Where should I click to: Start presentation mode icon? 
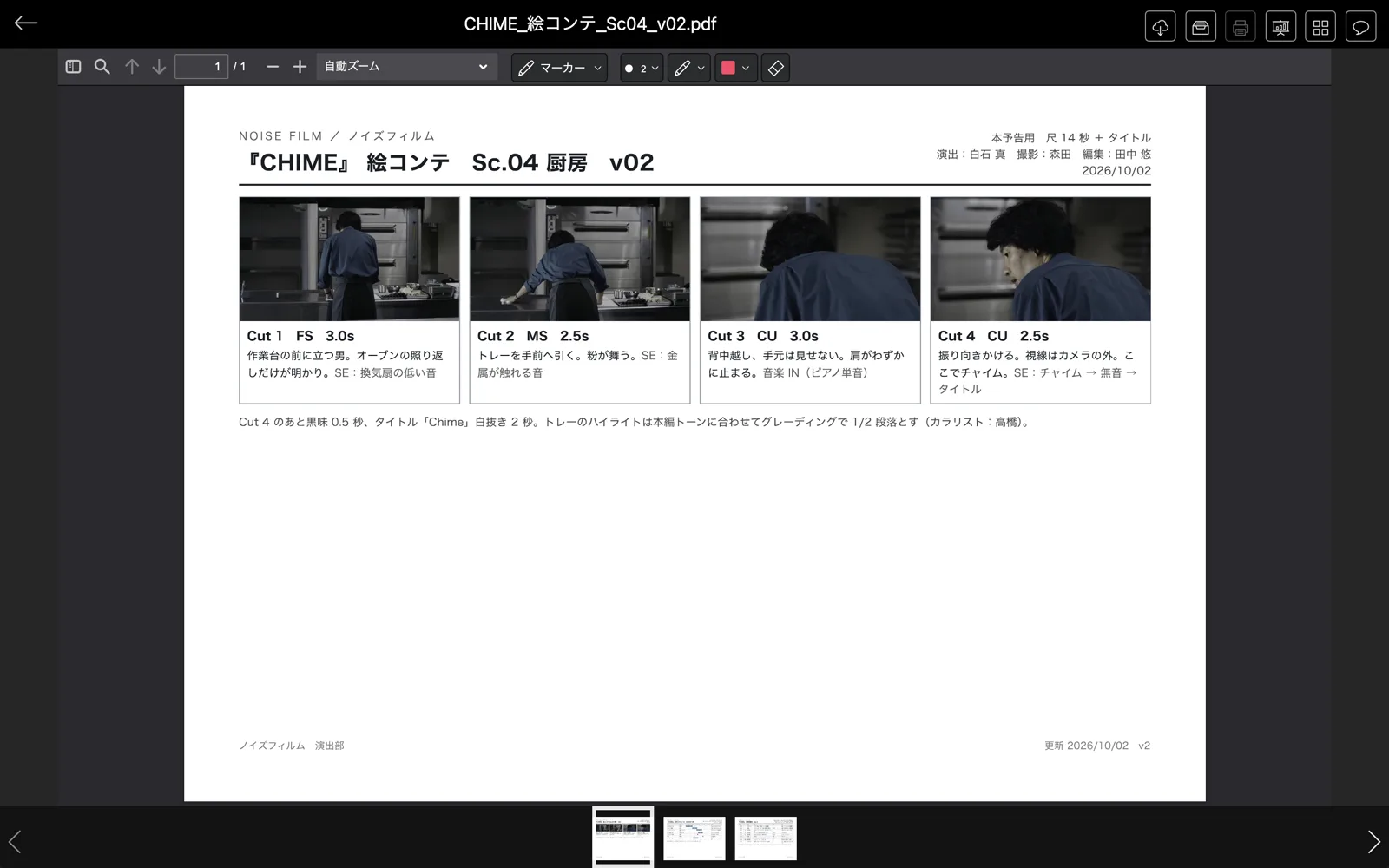click(x=1280, y=27)
